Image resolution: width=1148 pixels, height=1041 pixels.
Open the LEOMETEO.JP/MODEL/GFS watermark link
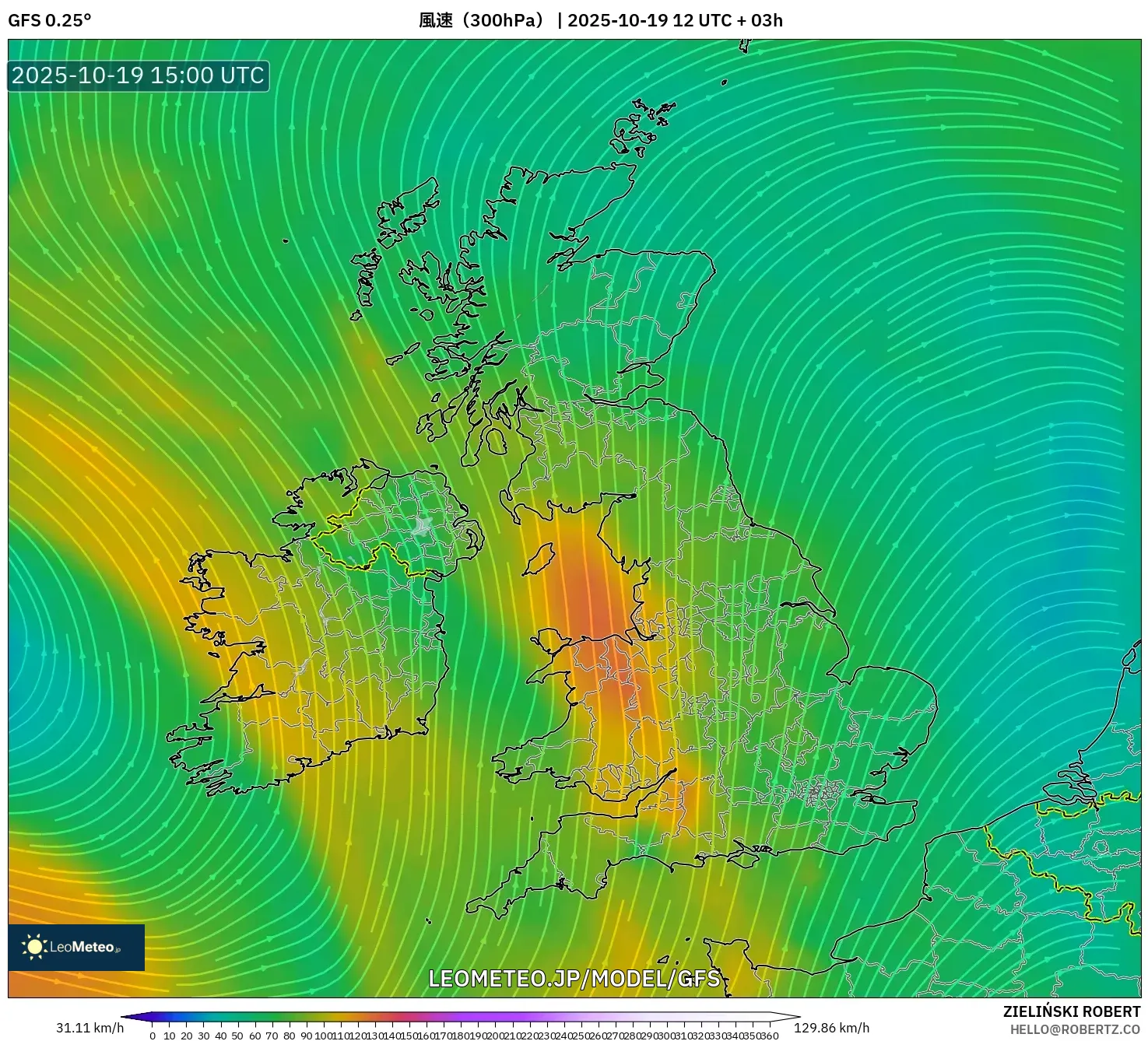574,979
